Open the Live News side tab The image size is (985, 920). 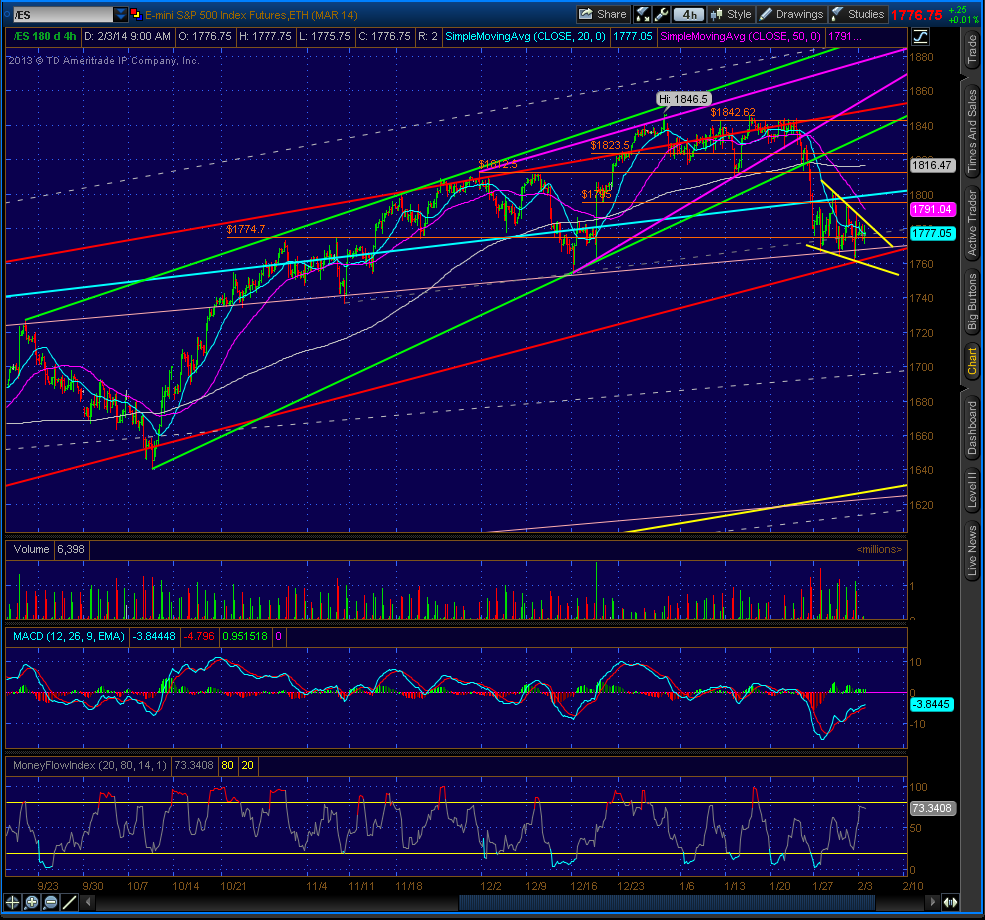coord(972,550)
